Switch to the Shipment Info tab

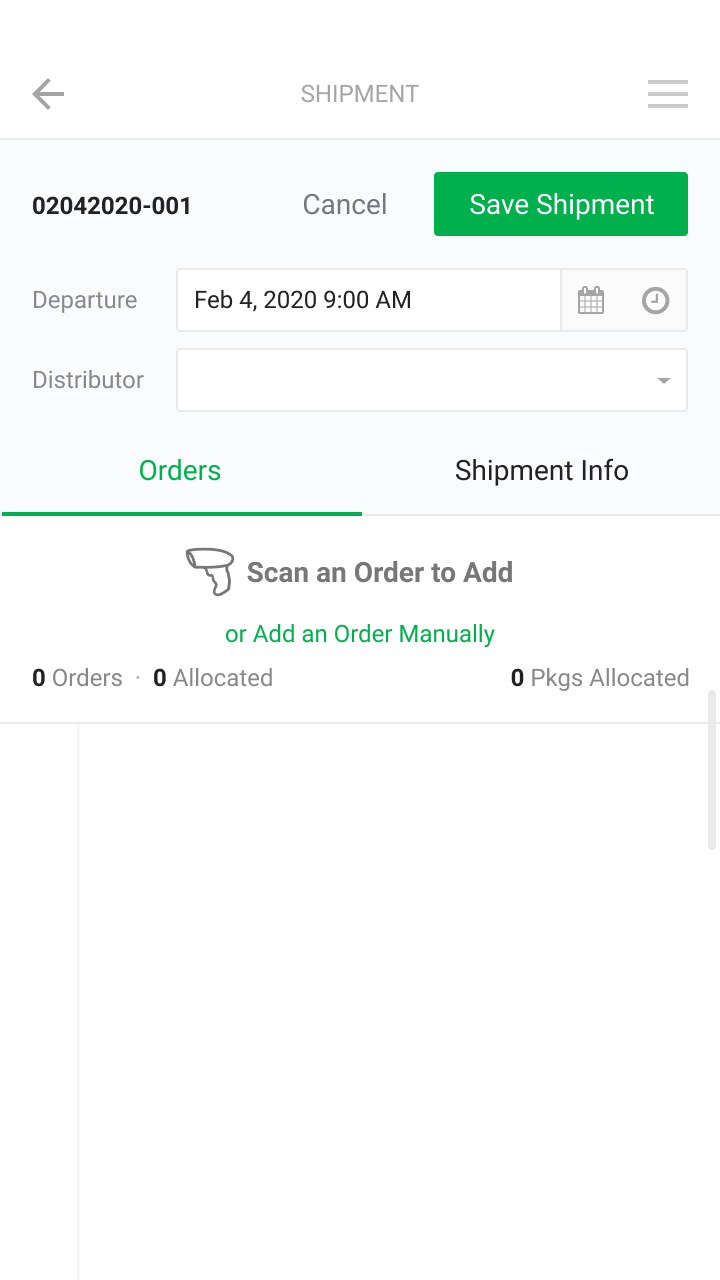(x=541, y=471)
